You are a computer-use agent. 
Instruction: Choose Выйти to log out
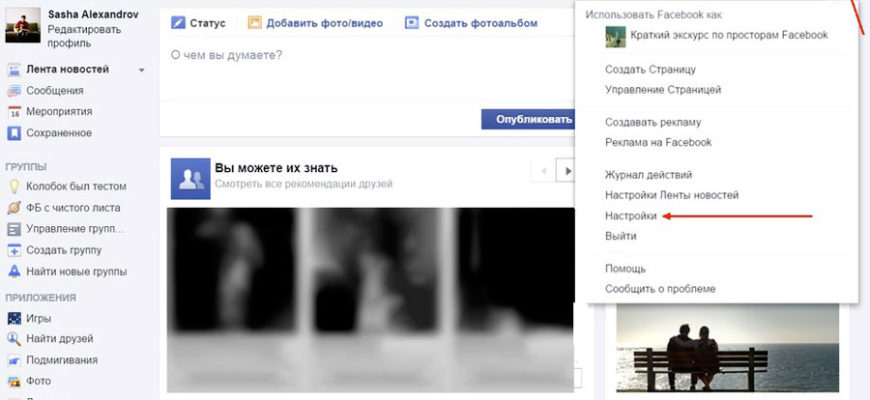pyautogui.click(x=621, y=236)
